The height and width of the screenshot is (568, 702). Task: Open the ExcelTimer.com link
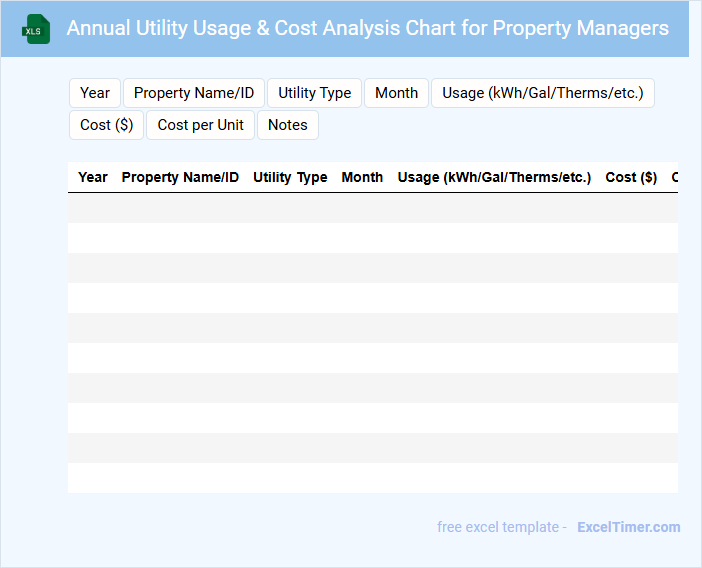tap(628, 527)
